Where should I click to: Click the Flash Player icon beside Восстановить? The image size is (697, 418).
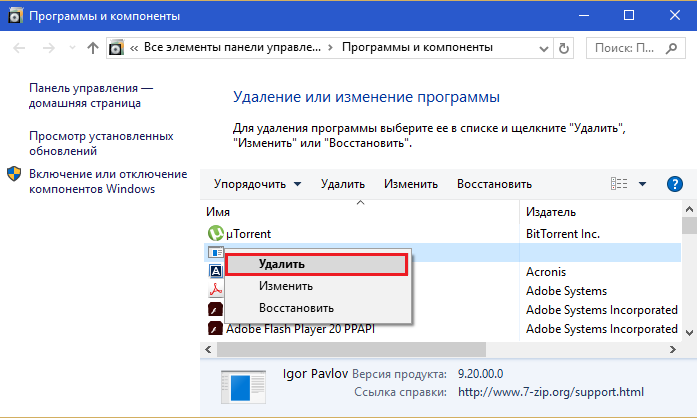coord(216,309)
